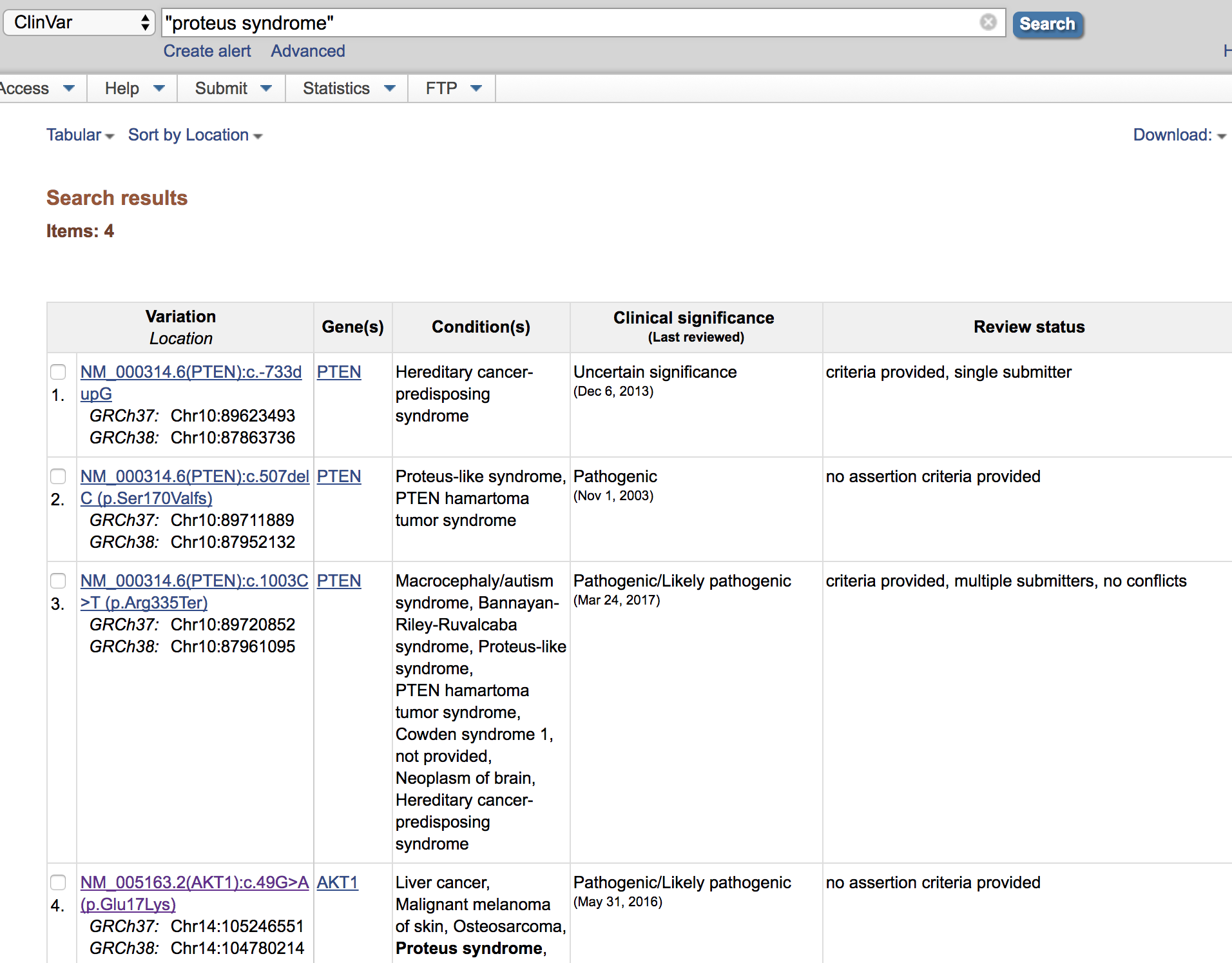Image resolution: width=1232 pixels, height=963 pixels.
Task: Open the FTP menu arrow
Action: [476, 88]
